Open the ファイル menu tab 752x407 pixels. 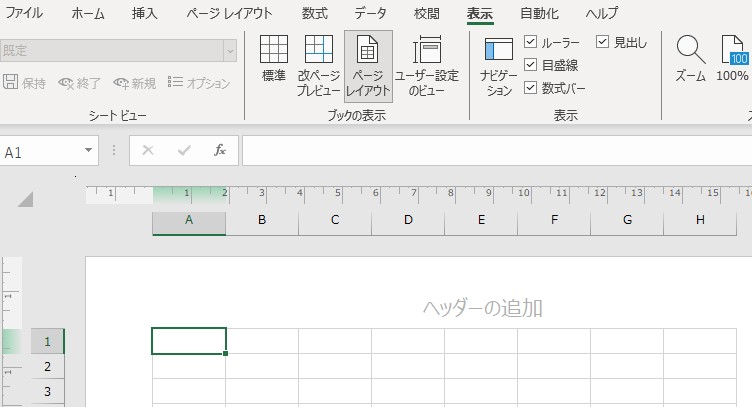click(x=25, y=13)
